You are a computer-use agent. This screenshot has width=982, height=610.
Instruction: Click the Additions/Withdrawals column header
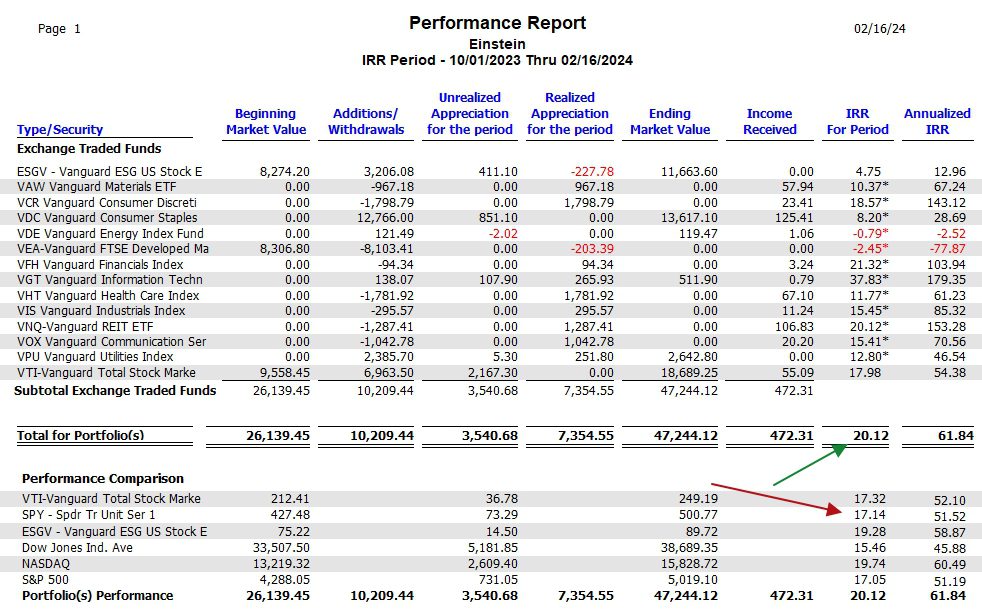(366, 121)
